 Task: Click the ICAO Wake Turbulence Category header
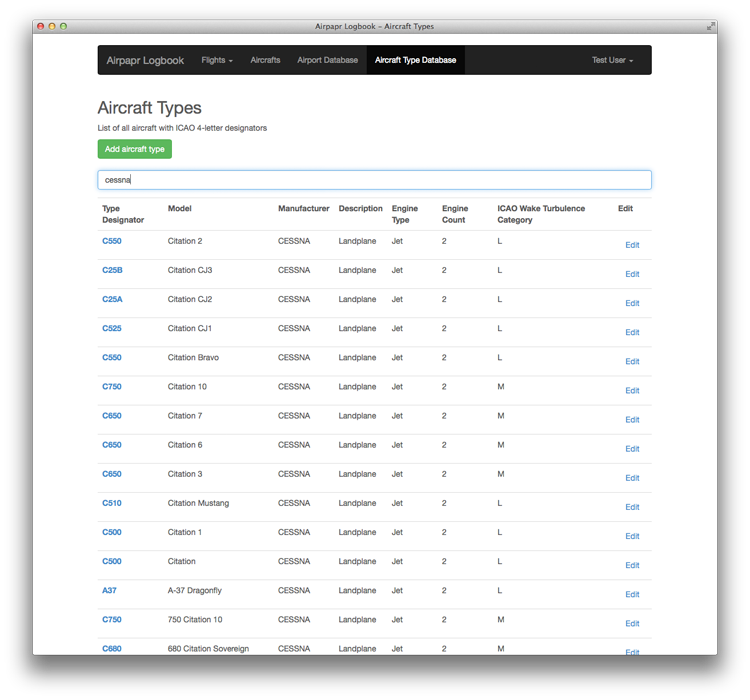pyautogui.click(x=541, y=214)
